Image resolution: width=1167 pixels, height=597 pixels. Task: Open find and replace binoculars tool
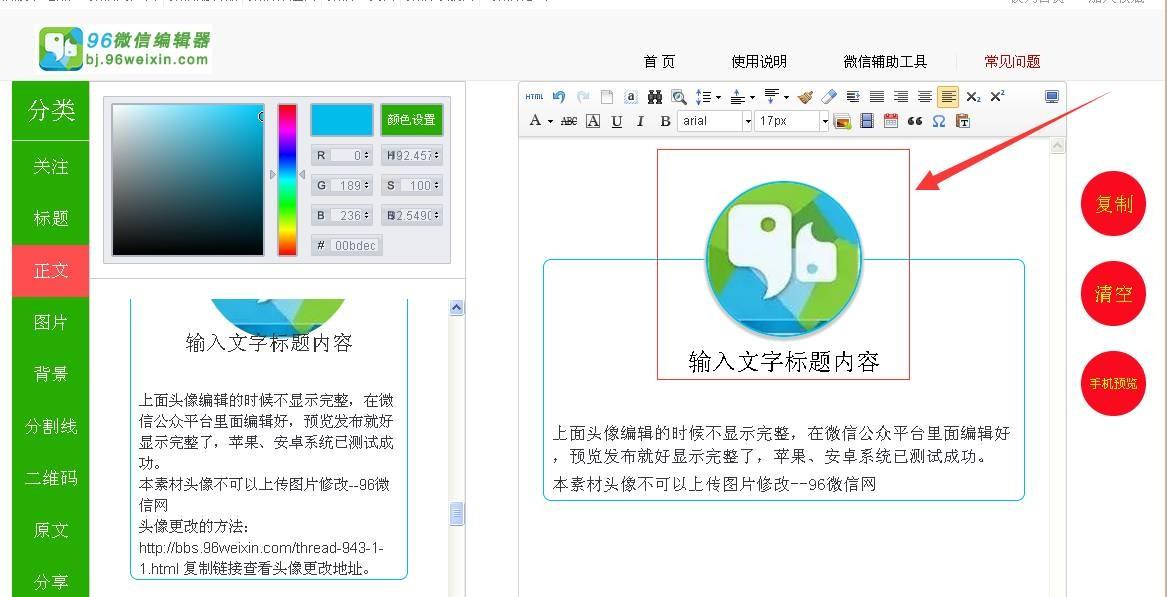click(x=654, y=97)
